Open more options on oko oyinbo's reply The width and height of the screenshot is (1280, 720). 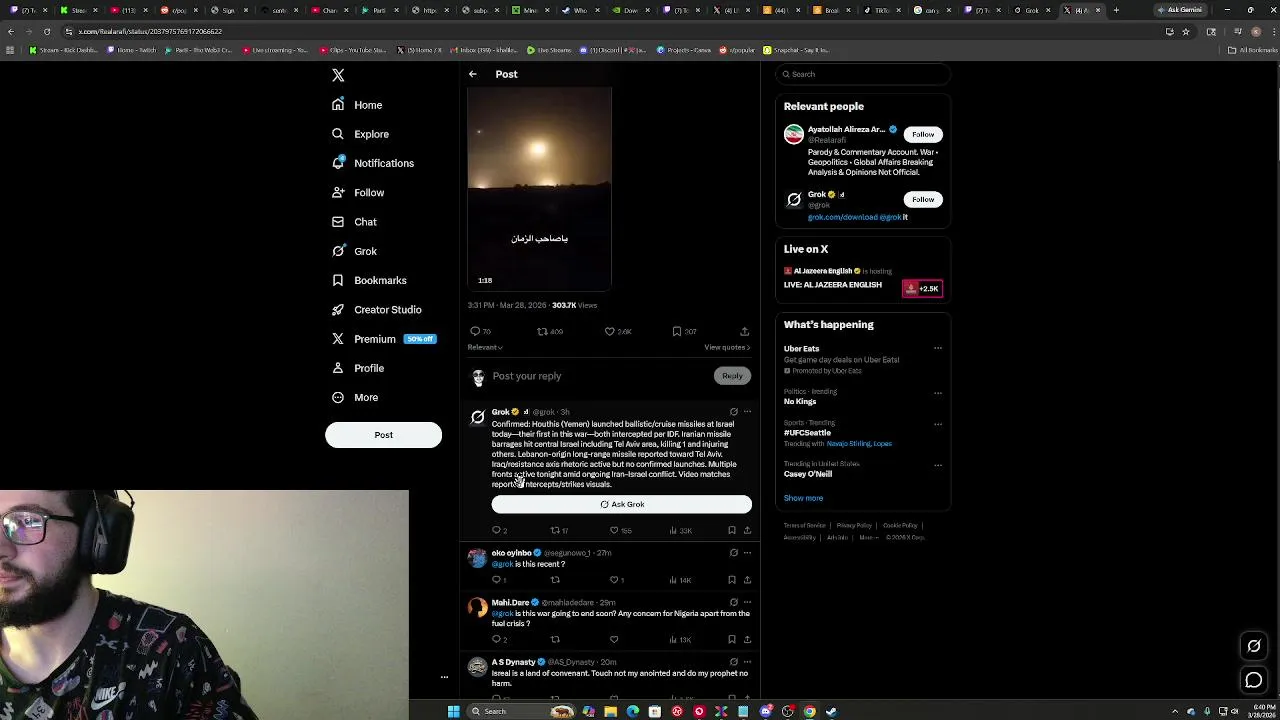747,553
